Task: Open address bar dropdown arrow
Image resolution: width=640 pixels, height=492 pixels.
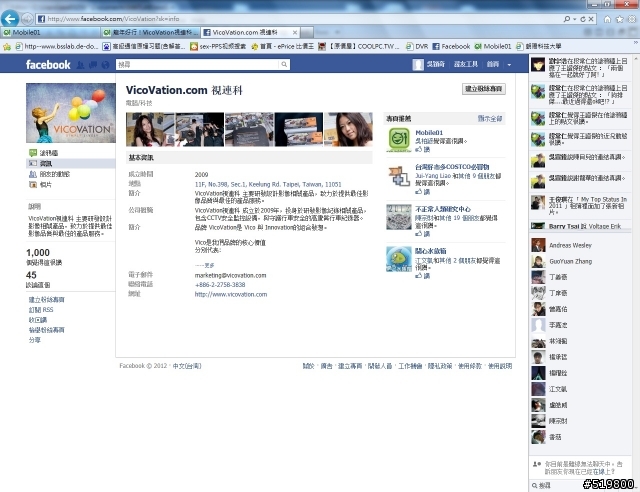Action: 575,19
